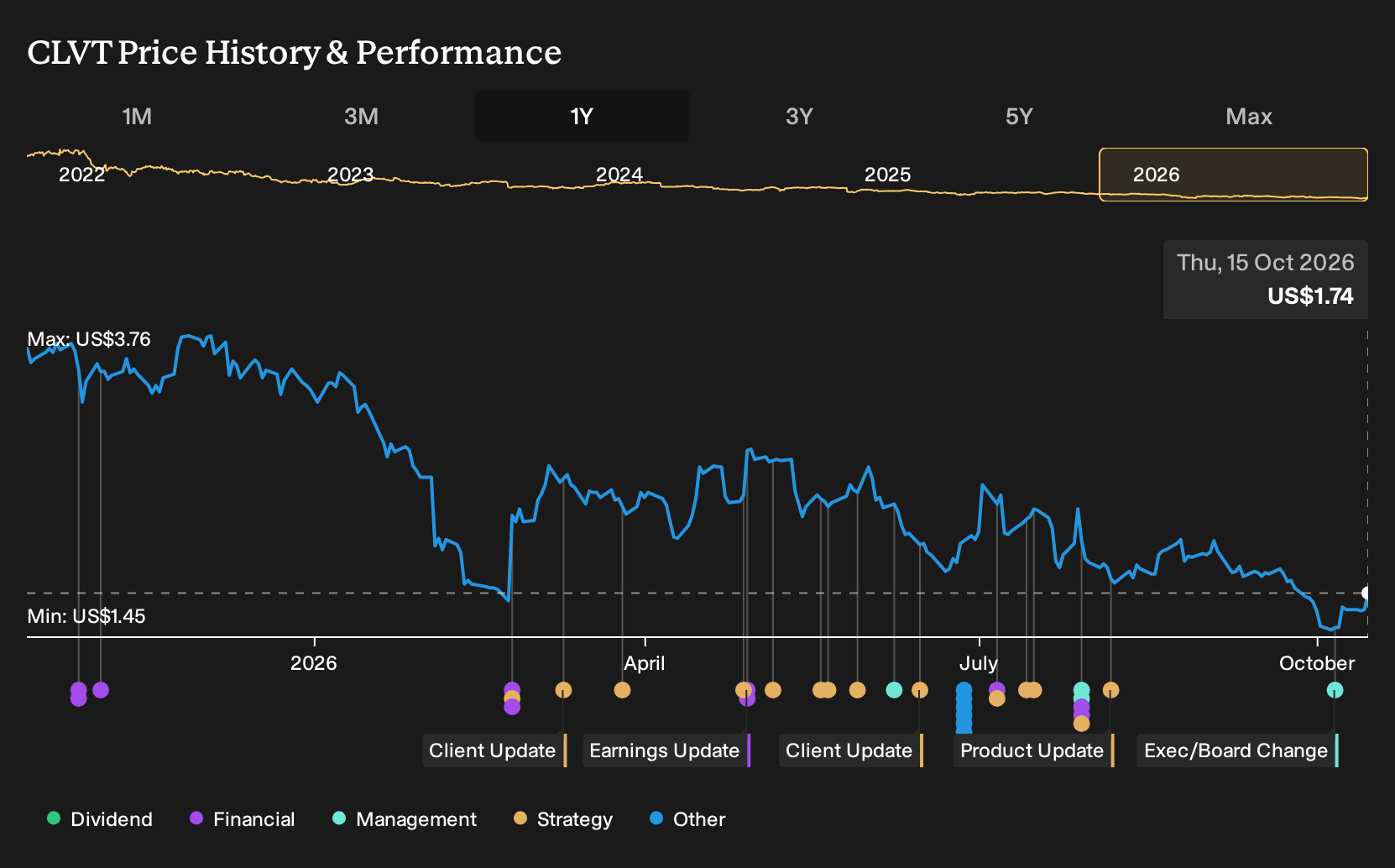
Task: Switch to the 3Y range tab
Action: click(799, 116)
